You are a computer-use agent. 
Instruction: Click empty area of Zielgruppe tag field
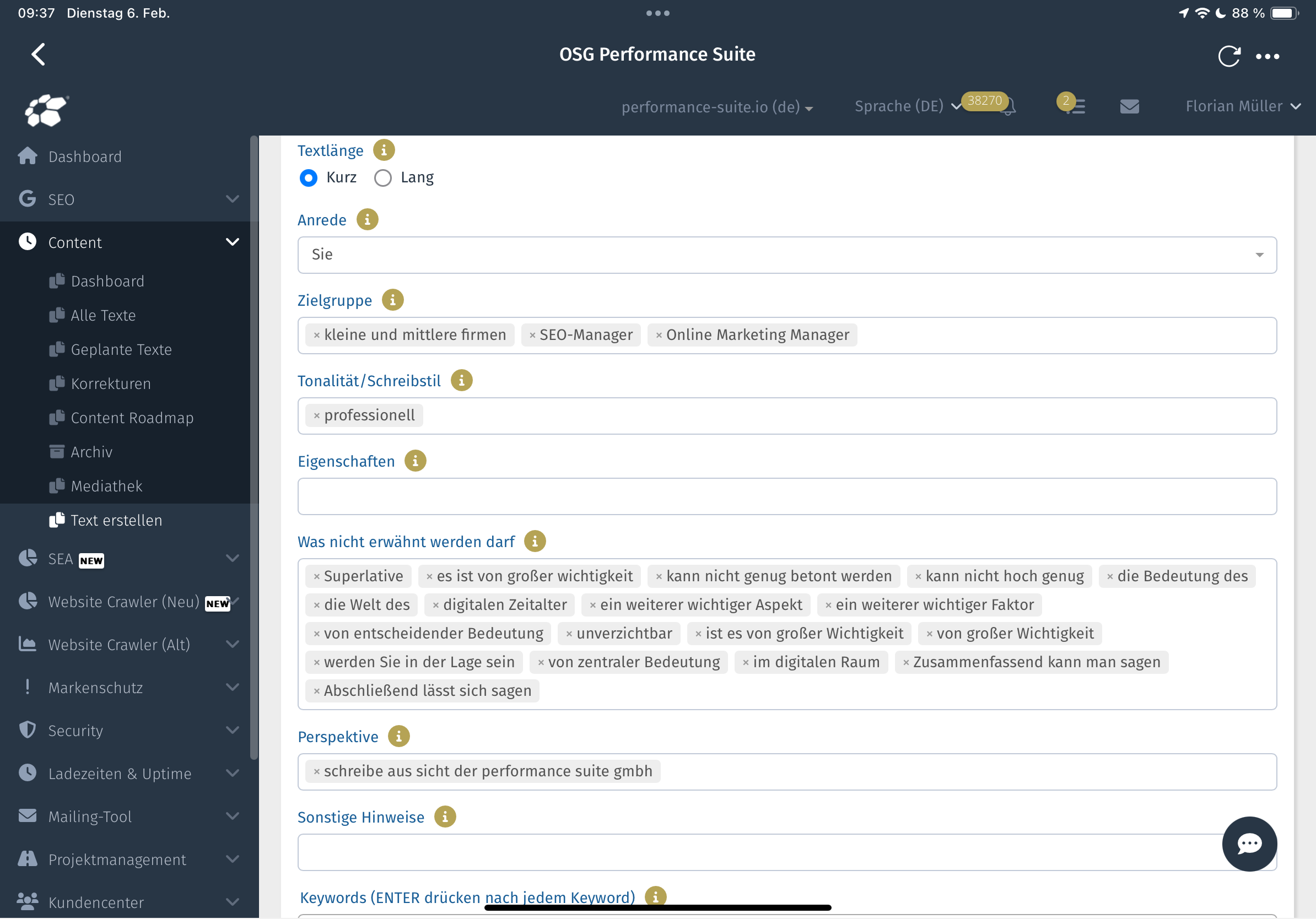tap(1066, 335)
